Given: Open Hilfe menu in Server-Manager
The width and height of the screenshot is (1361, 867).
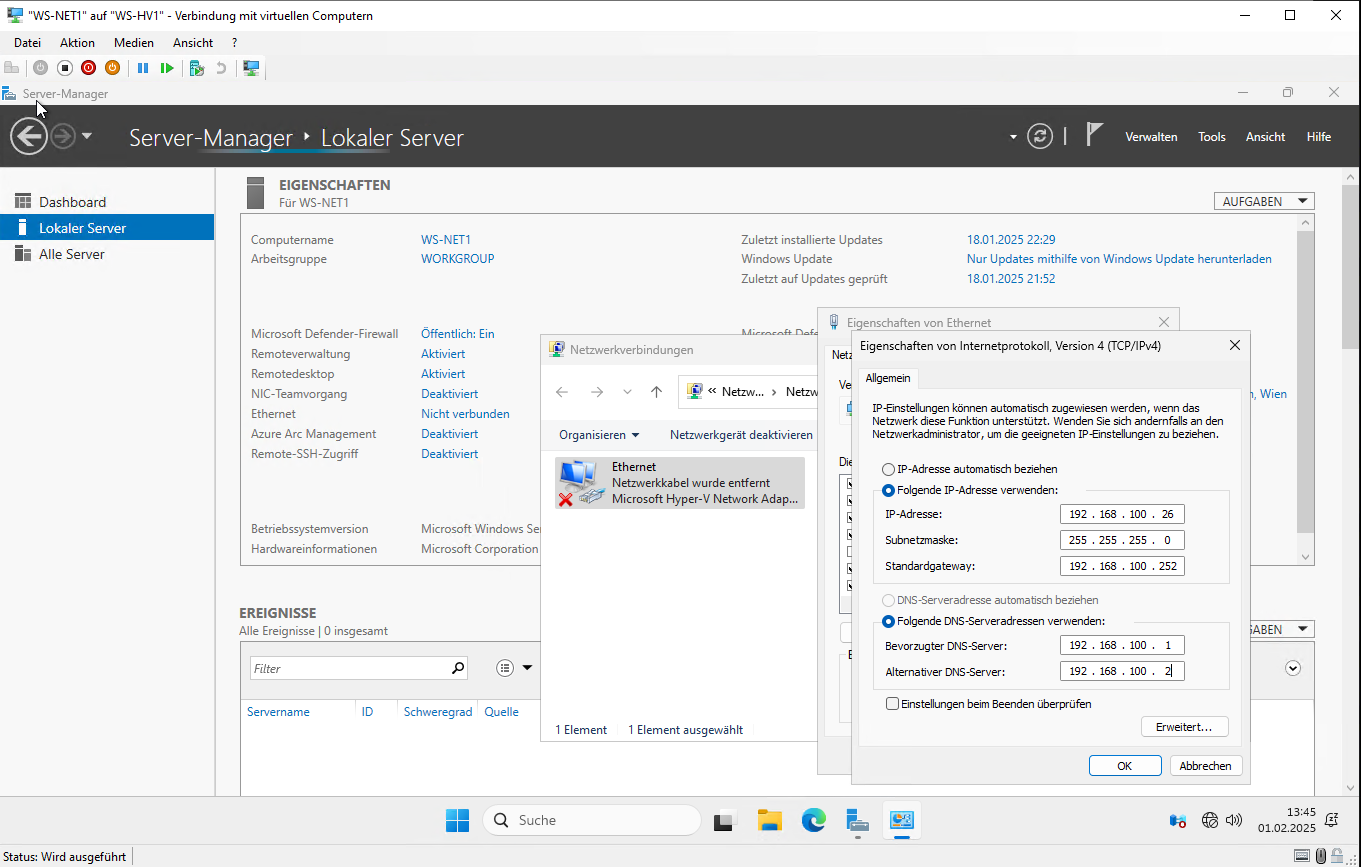Looking at the screenshot, I should 1319,137.
